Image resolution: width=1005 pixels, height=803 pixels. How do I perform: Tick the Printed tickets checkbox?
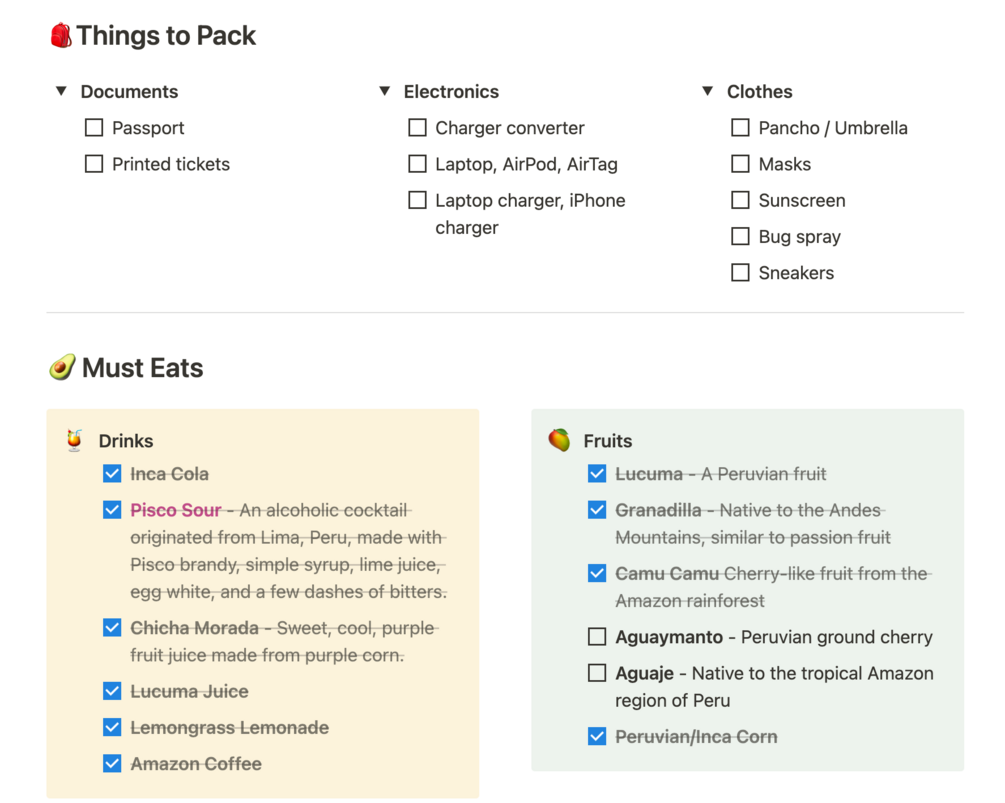coord(94,164)
